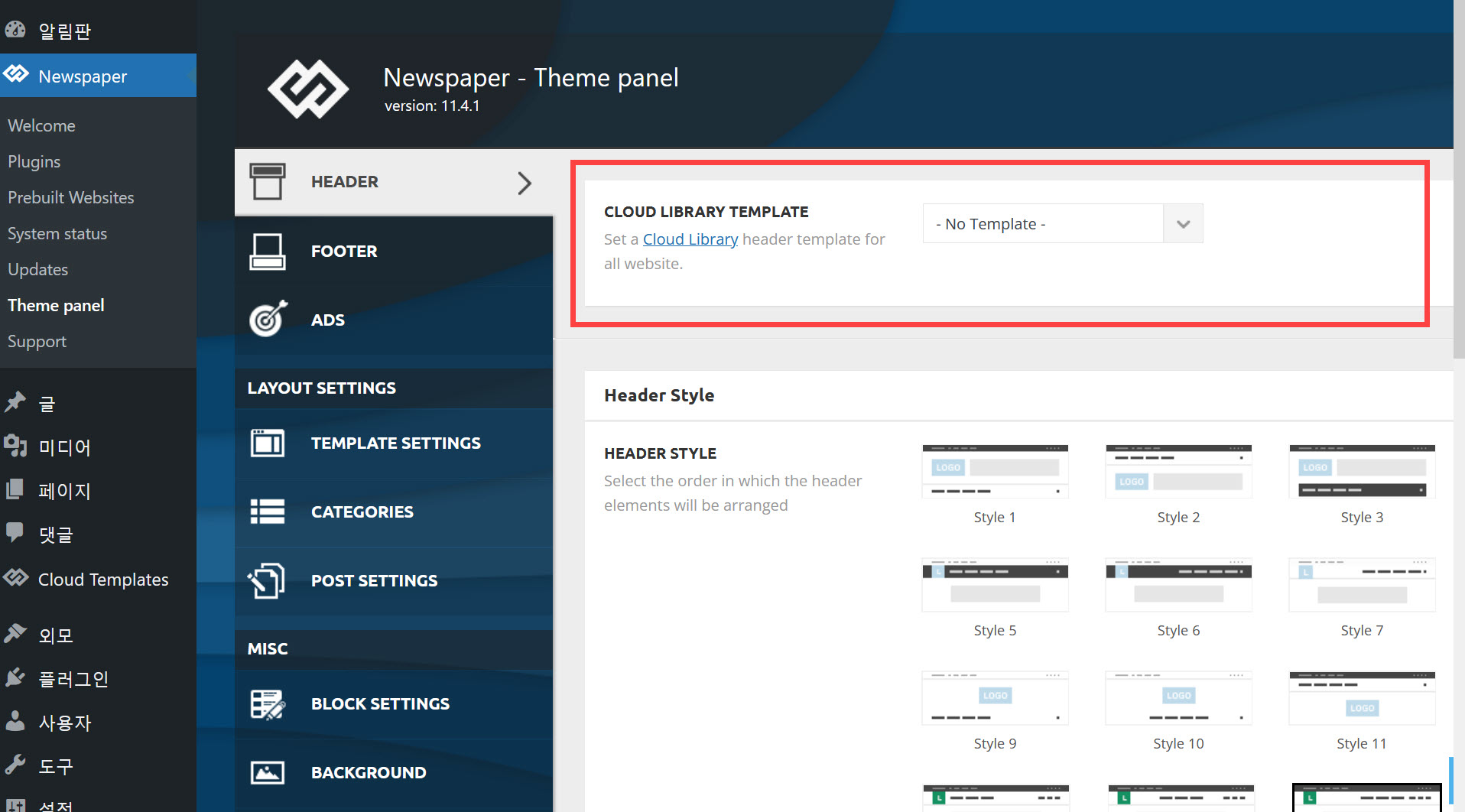The height and width of the screenshot is (812, 1465).
Task: Click the large tagDiv logo in header
Action: coord(307,89)
